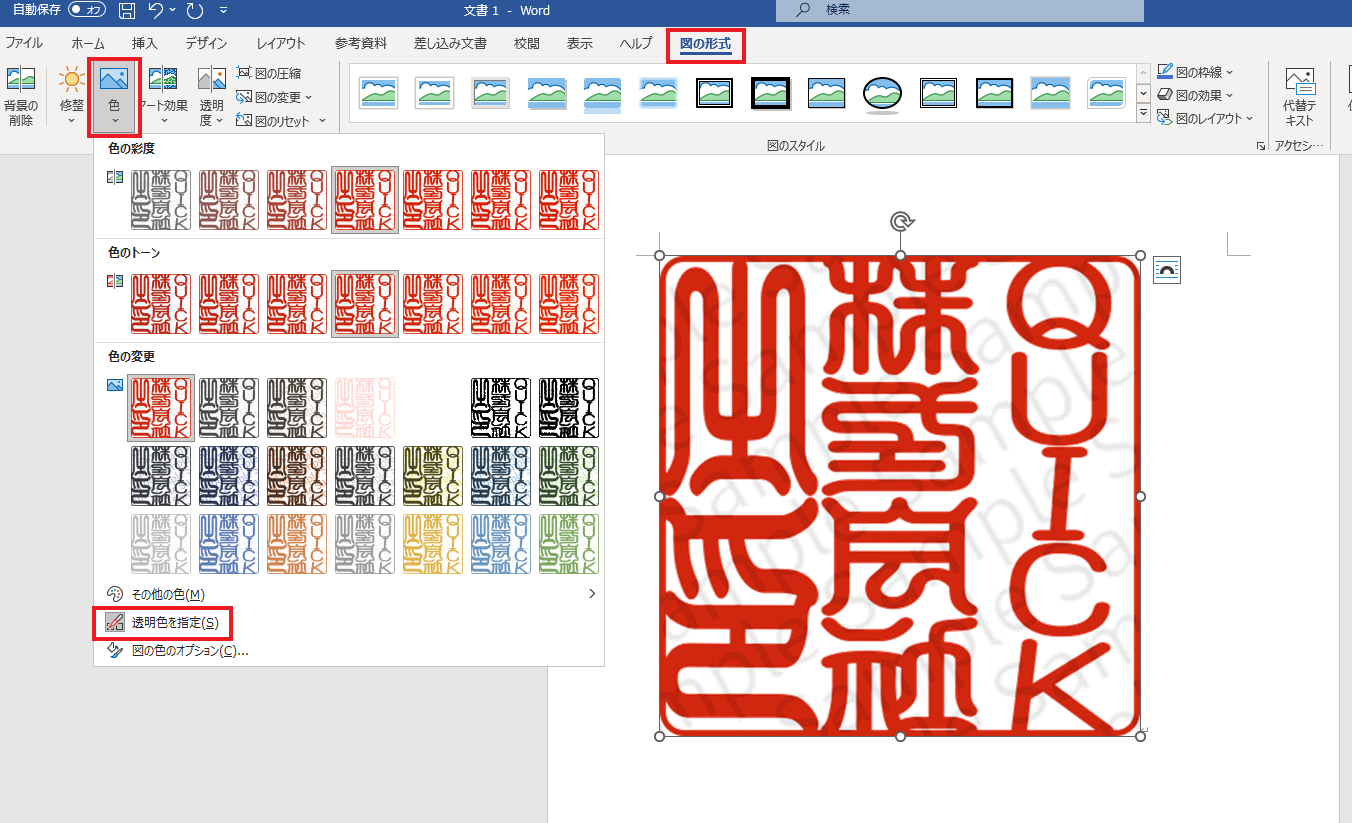1352x823 pixels.
Task: Select the oval picture style thumbnail
Action: pos(882,93)
